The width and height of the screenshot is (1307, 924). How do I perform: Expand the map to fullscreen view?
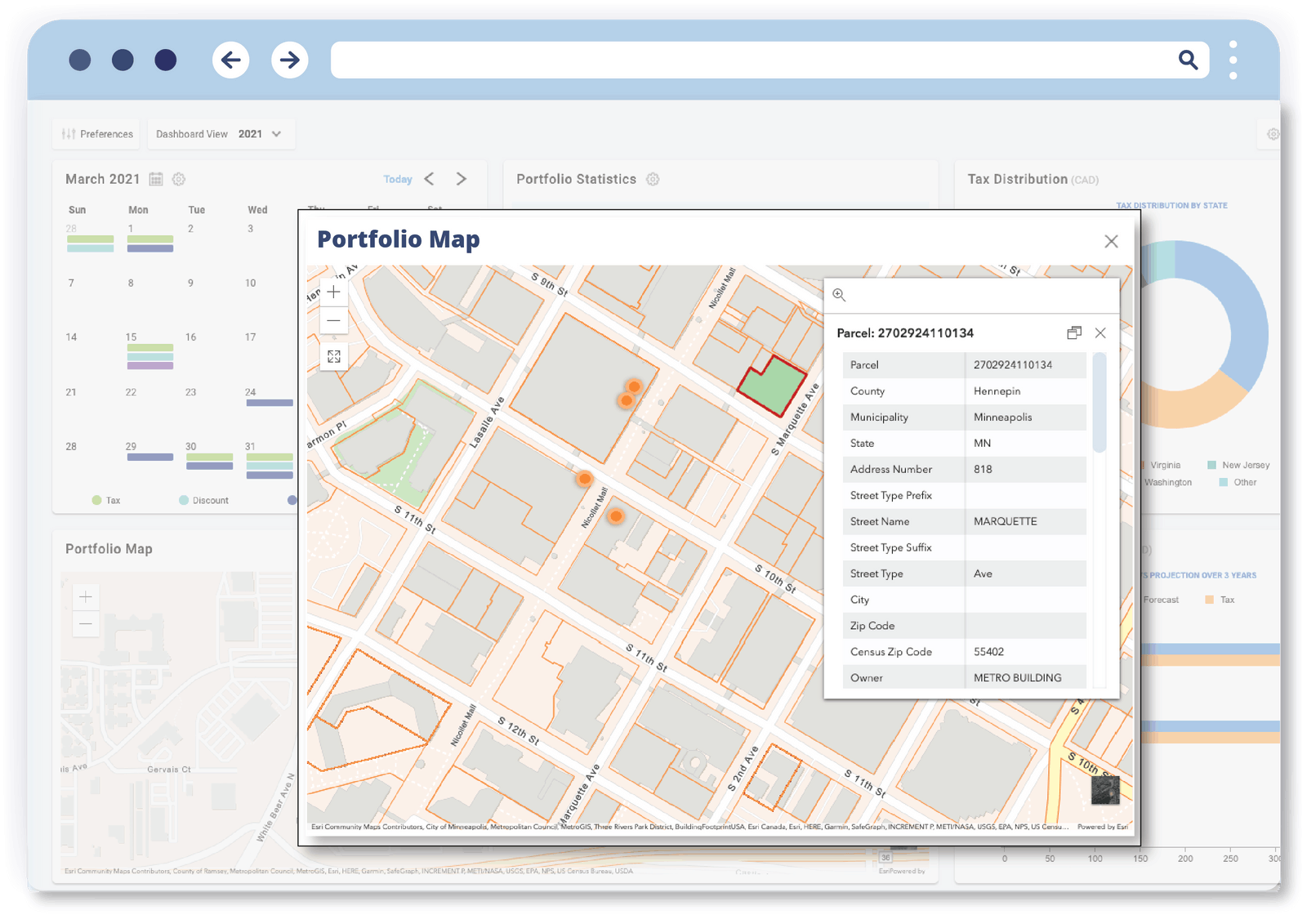[x=333, y=356]
